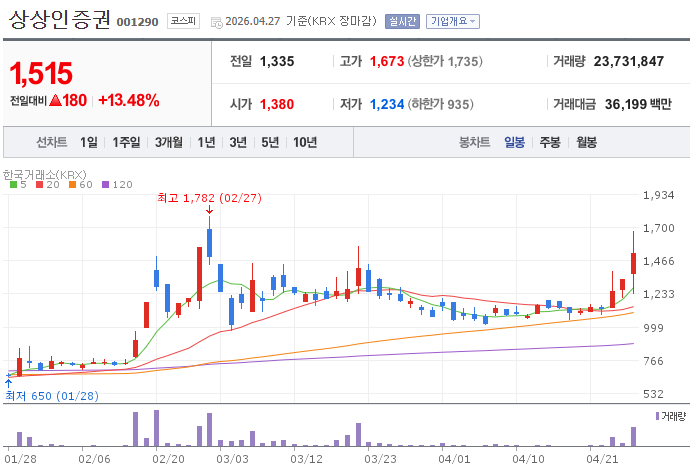Switch line chart to 1년
Screen dimensions: 690x470
point(206,142)
